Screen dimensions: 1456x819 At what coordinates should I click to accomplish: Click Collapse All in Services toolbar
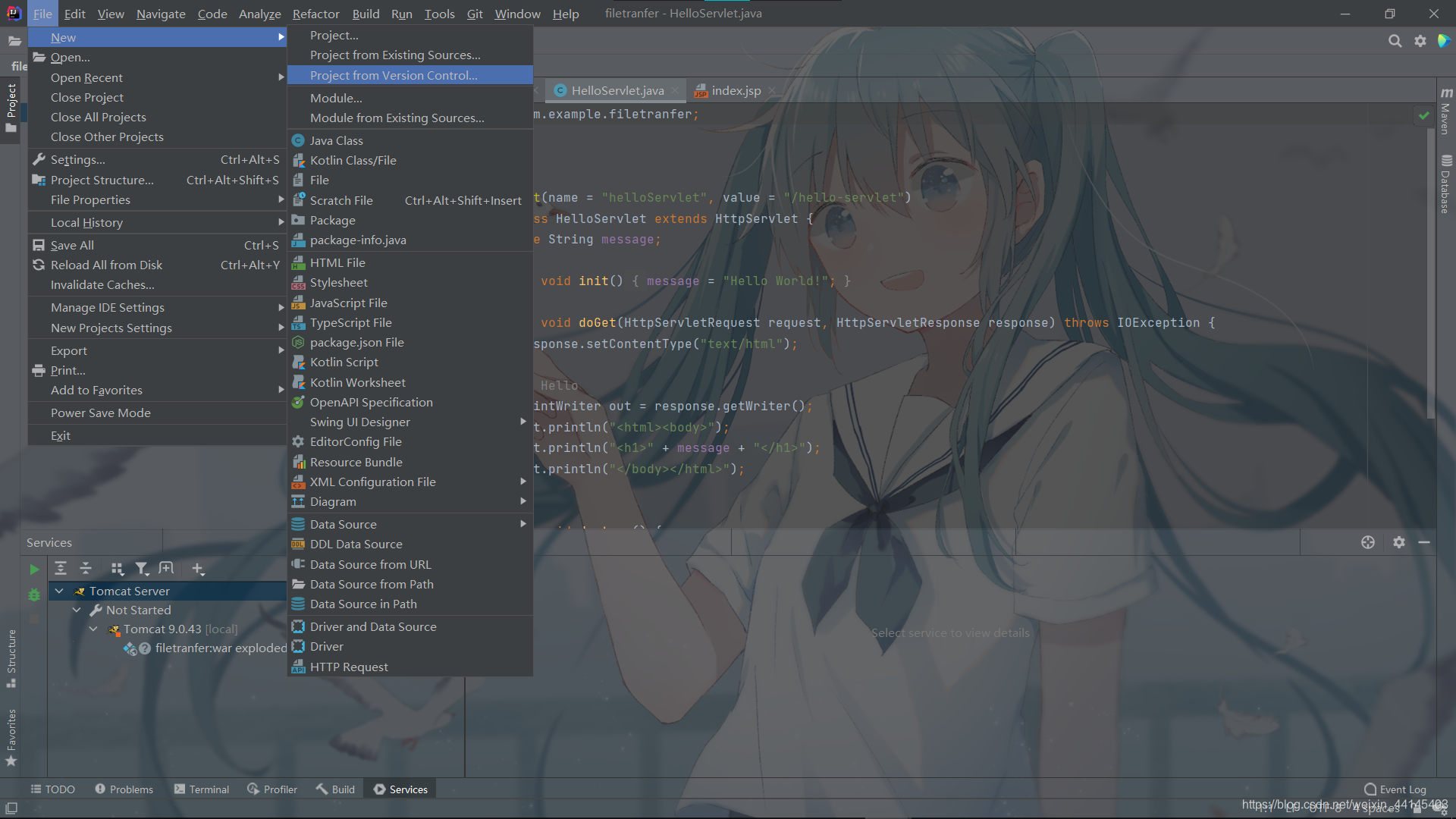click(86, 569)
